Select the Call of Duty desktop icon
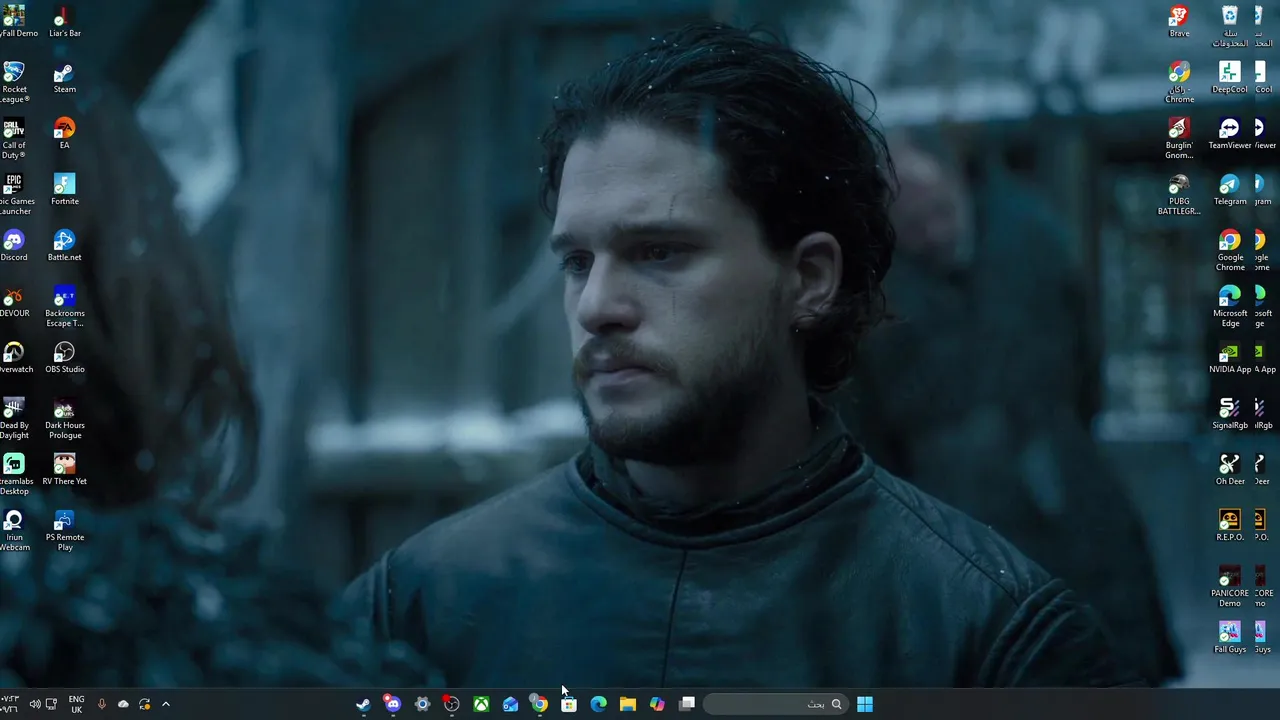The width and height of the screenshot is (1280, 720). point(13,139)
